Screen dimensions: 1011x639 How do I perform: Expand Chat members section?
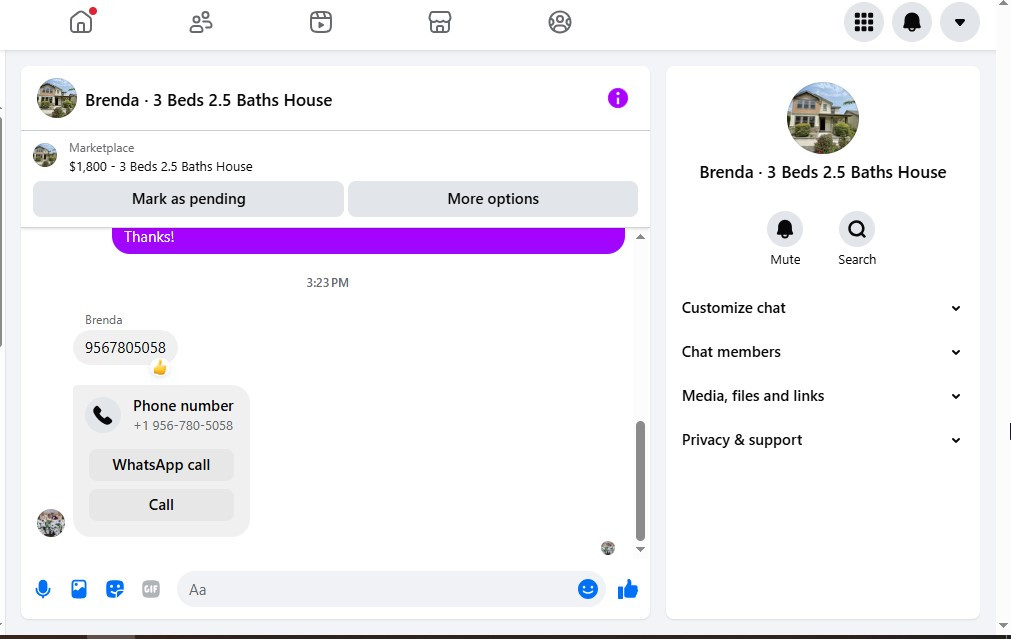tap(822, 352)
